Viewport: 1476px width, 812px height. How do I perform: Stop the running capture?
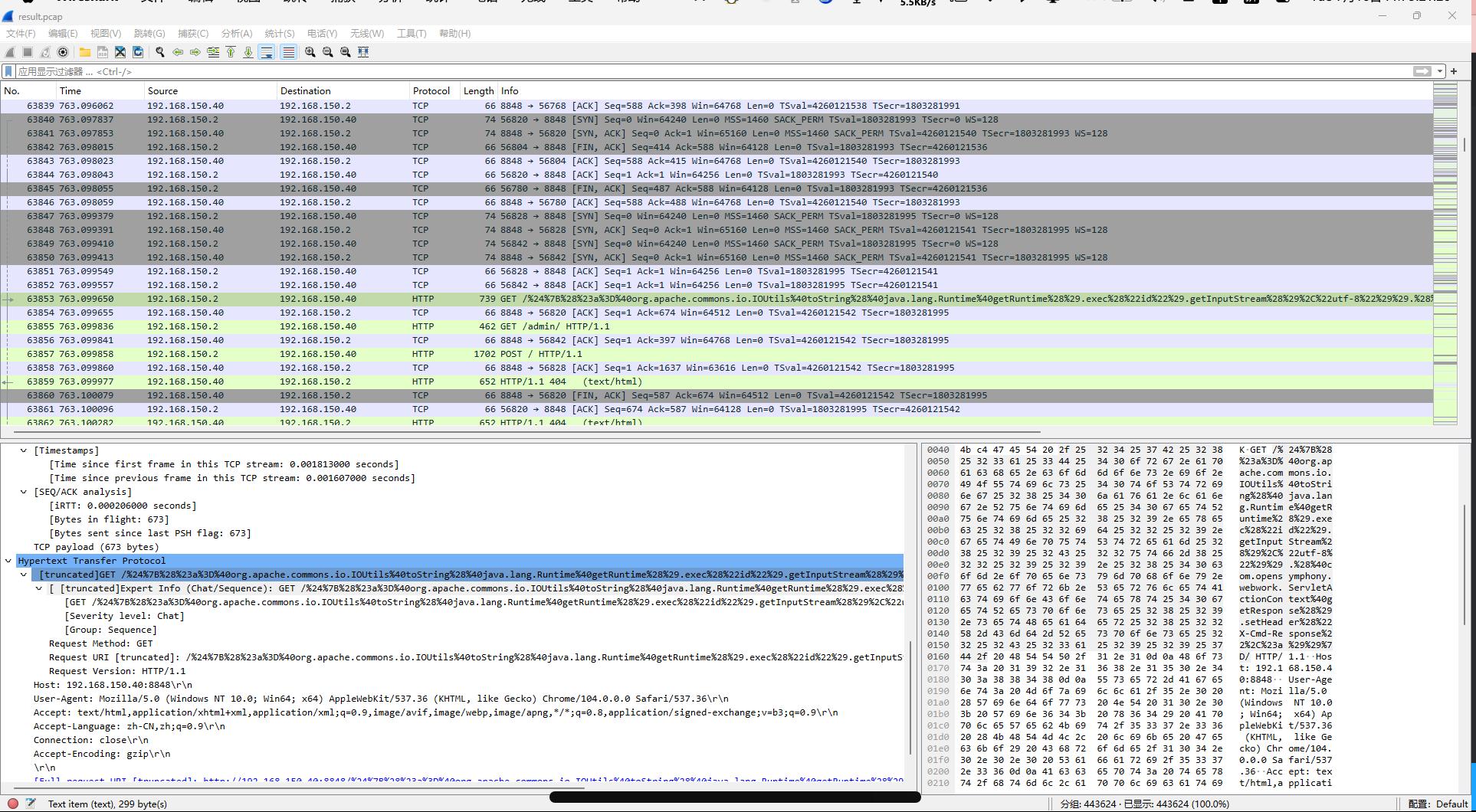[28, 52]
